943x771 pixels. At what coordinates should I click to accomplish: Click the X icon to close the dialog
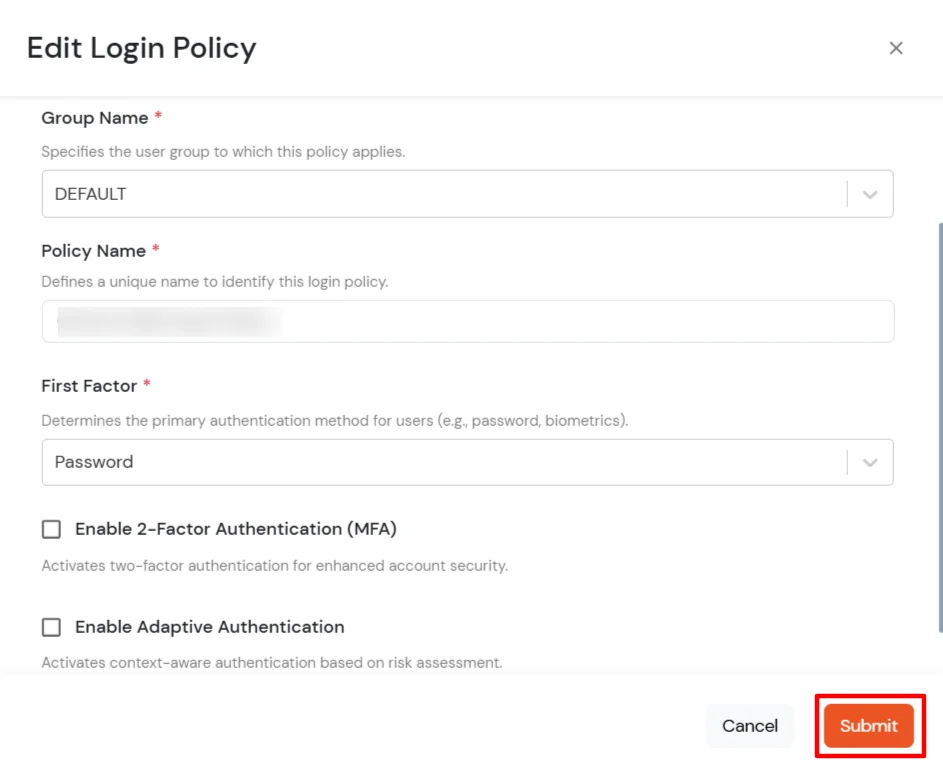point(896,47)
